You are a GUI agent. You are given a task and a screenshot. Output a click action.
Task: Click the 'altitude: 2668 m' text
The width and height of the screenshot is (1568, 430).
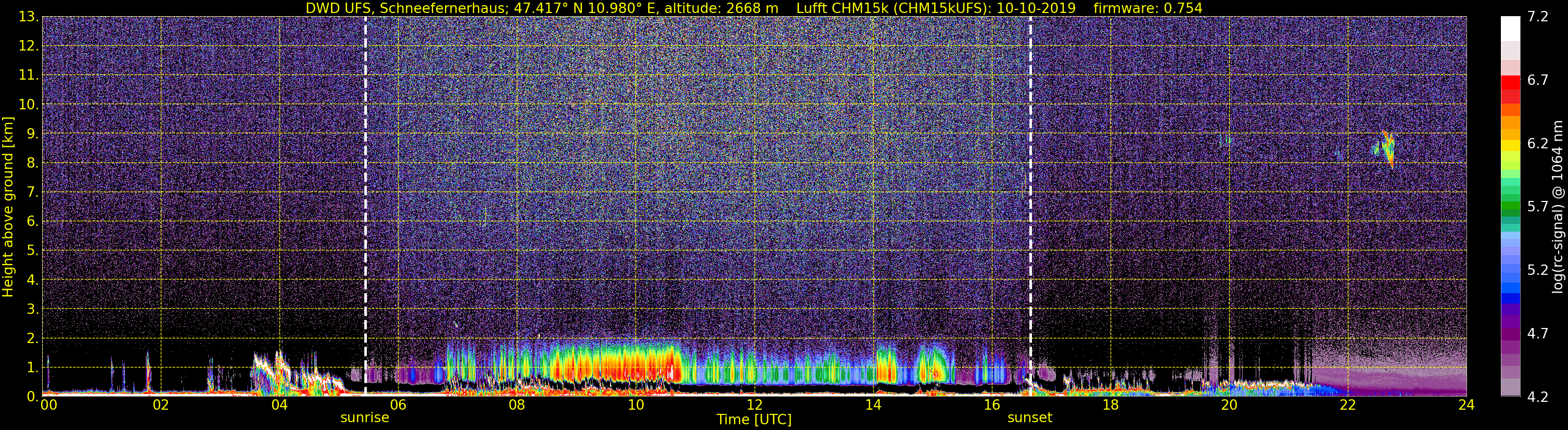coord(722,8)
